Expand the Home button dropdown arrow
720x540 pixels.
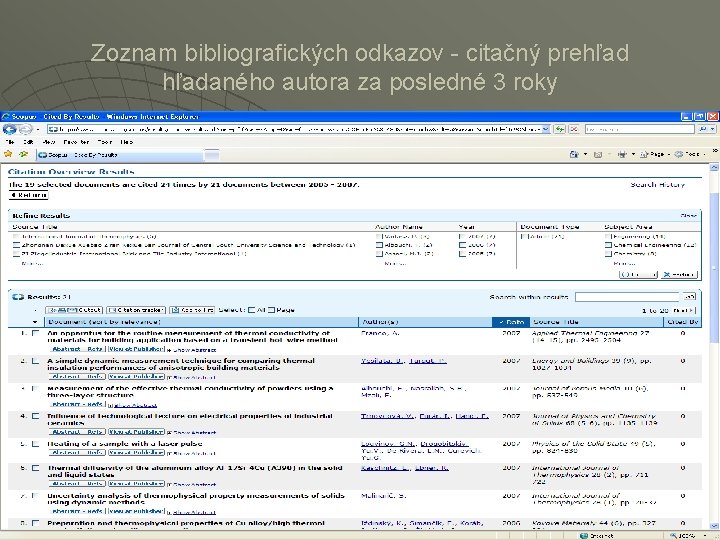coord(585,154)
